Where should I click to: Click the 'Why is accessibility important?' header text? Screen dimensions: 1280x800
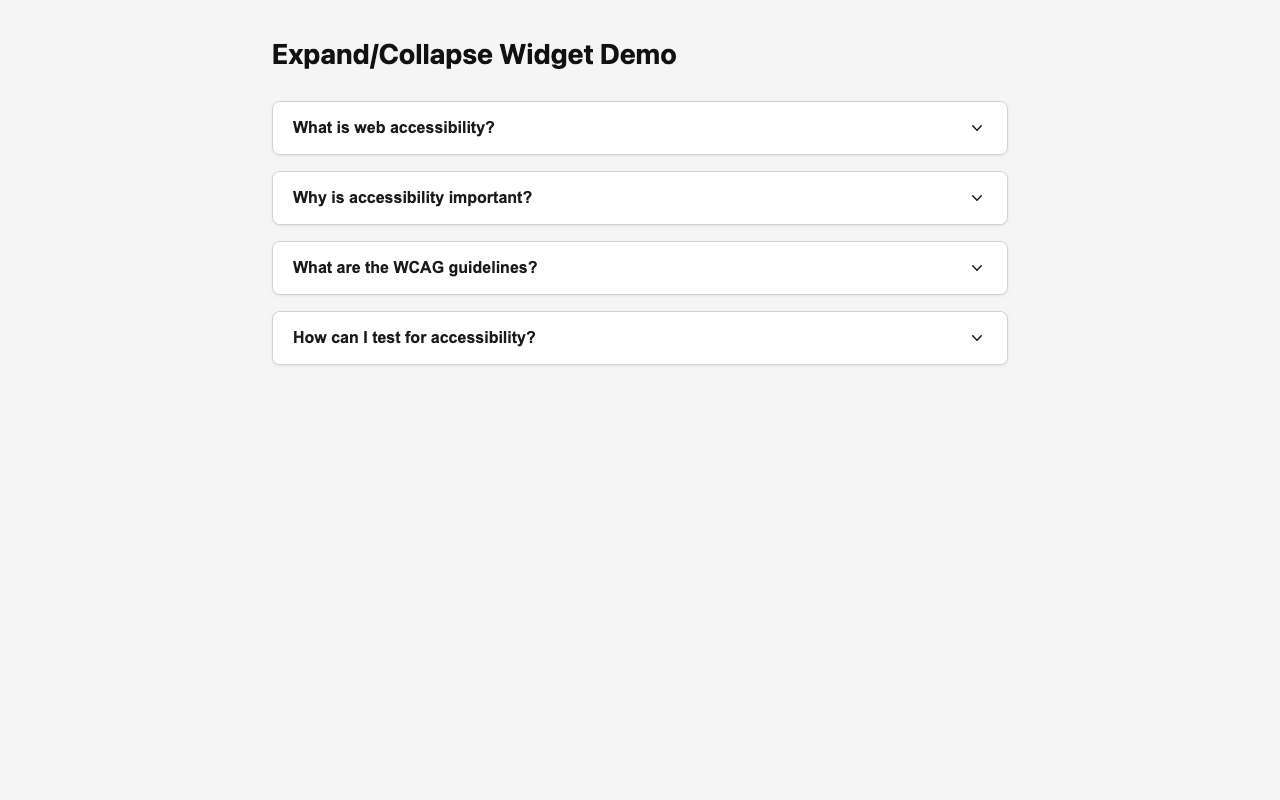pos(412,197)
